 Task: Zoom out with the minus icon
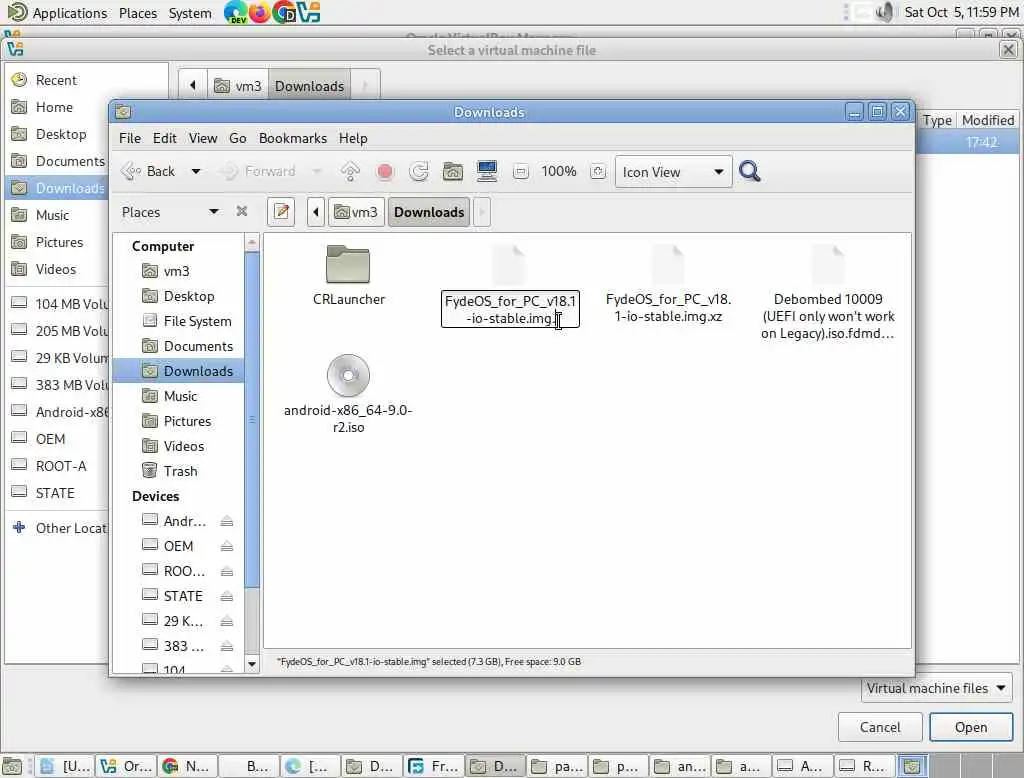click(x=520, y=172)
